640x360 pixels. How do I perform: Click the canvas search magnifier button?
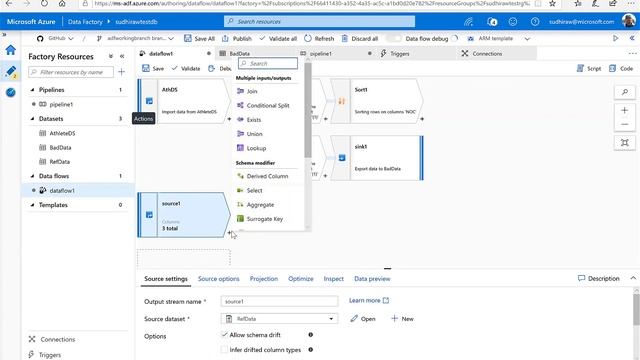click(x=624, y=92)
